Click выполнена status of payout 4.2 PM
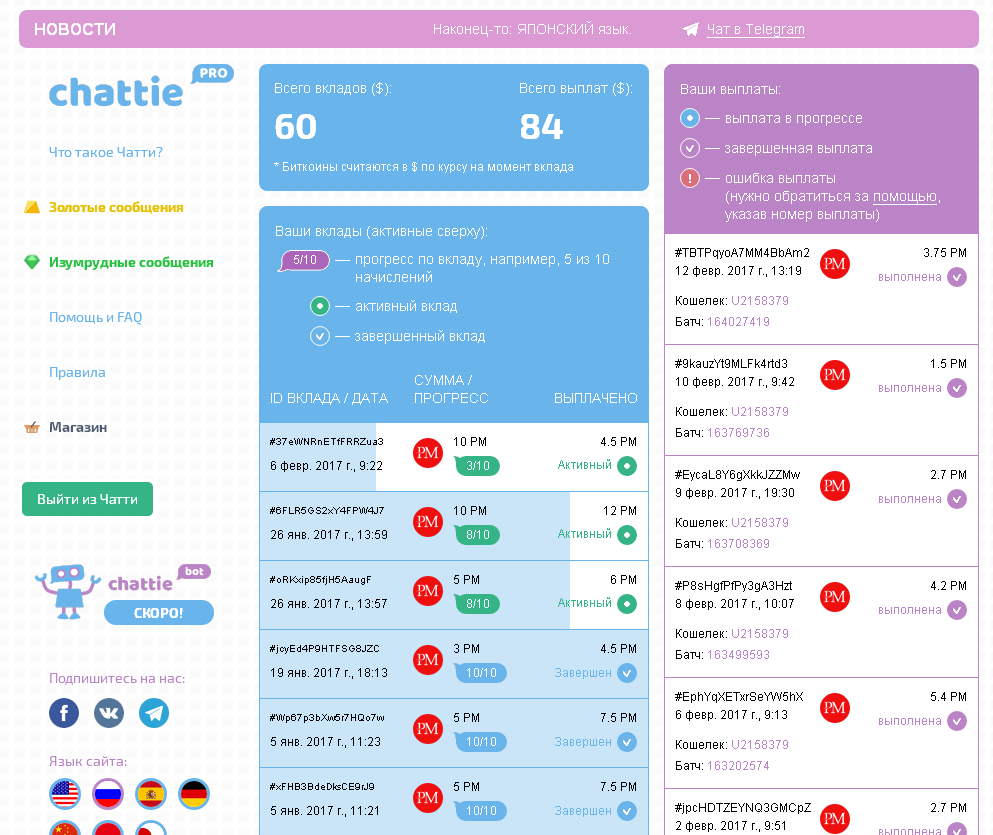 (909, 610)
